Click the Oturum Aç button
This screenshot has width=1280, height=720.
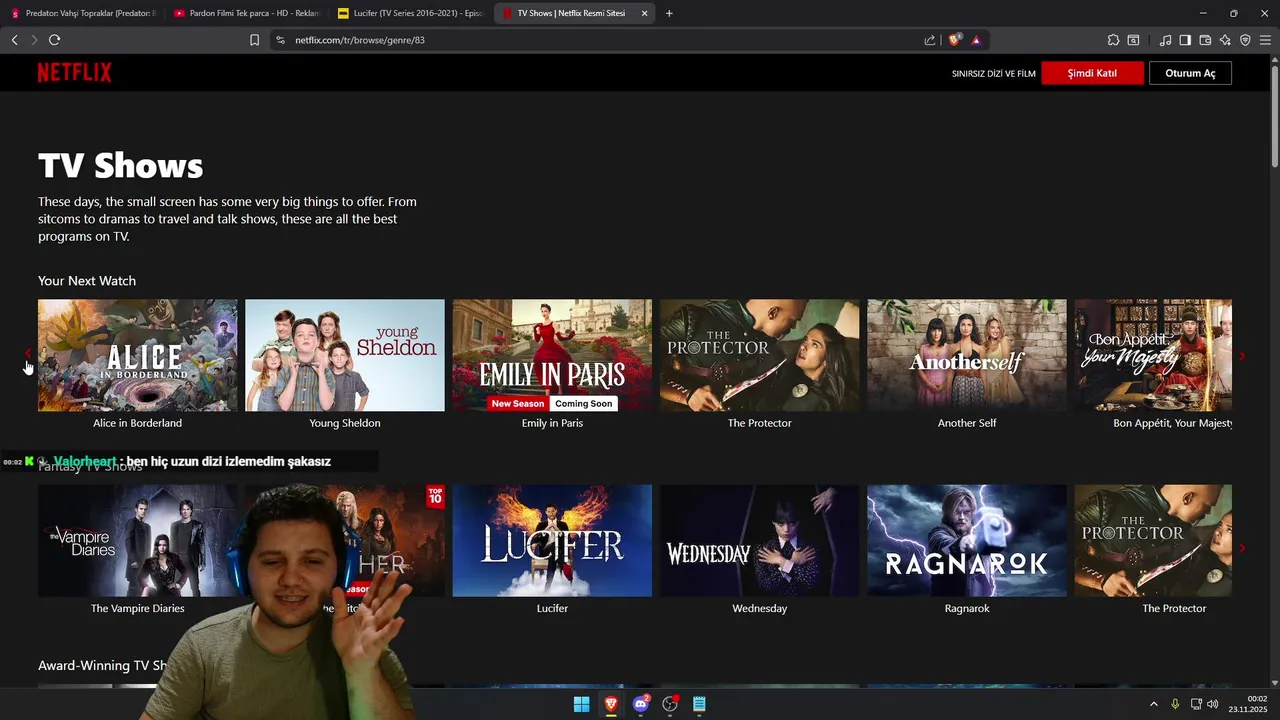[x=1190, y=73]
